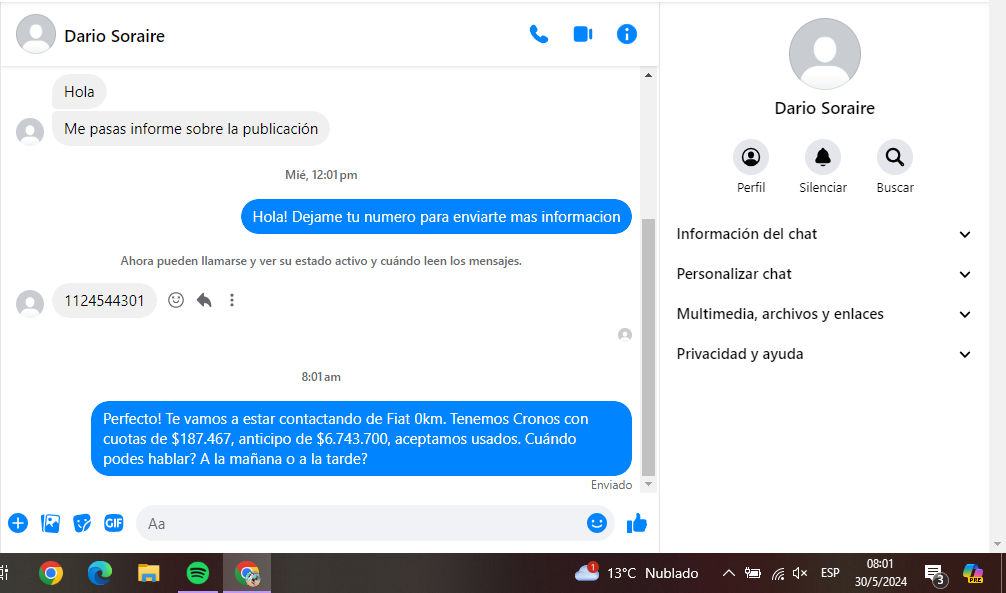Open Dario Soraire's profile from the side panel
The height and width of the screenshot is (593, 1006).
751,157
